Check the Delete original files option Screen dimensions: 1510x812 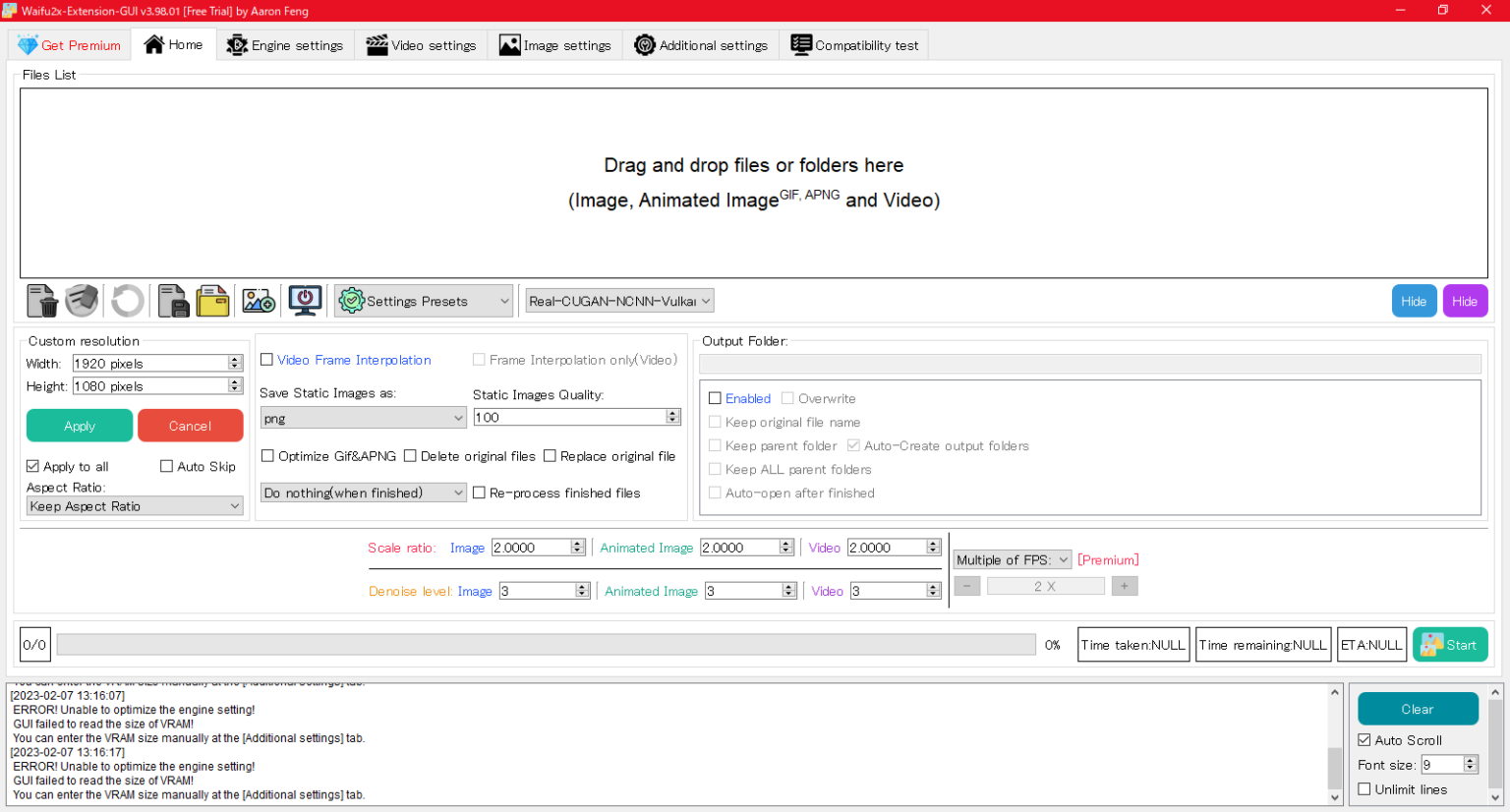[411, 456]
